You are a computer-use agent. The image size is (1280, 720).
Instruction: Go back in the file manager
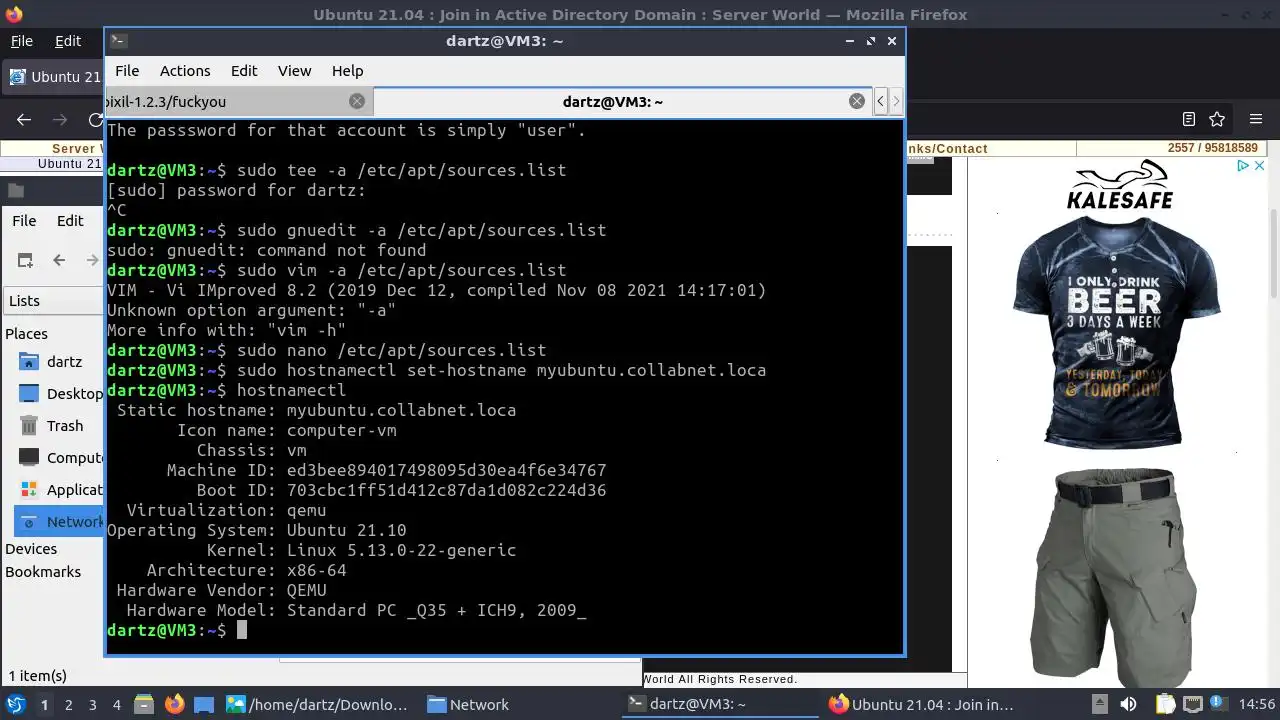tap(59, 260)
